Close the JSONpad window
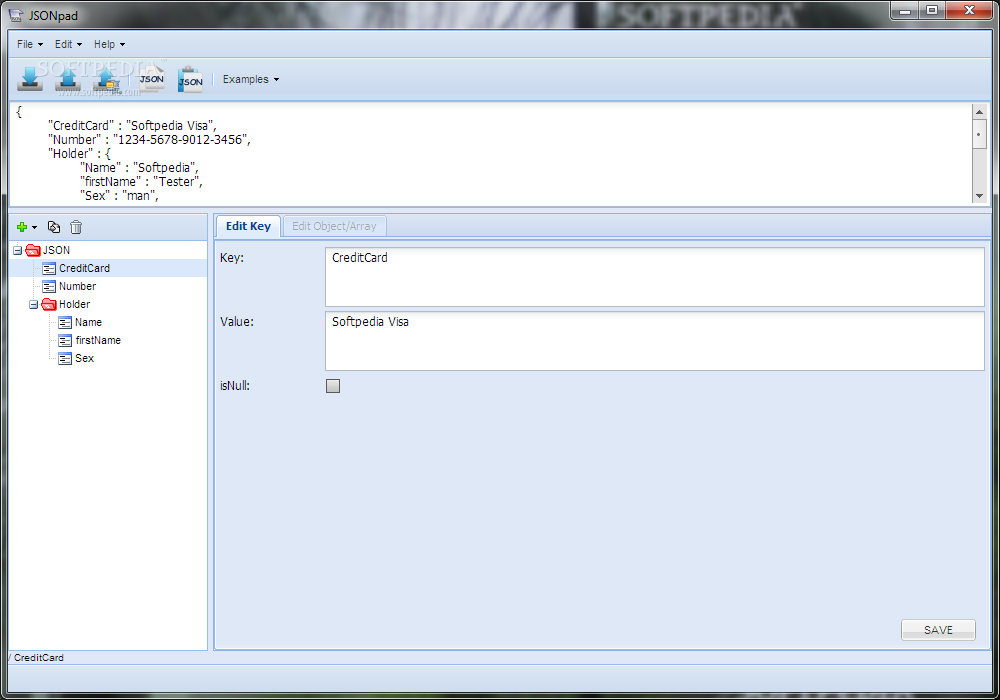Viewport: 1000px width, 700px height. pos(969,10)
